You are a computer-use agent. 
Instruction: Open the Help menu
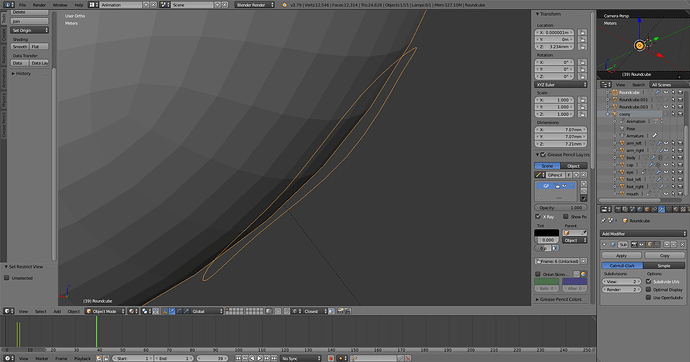pos(79,5)
